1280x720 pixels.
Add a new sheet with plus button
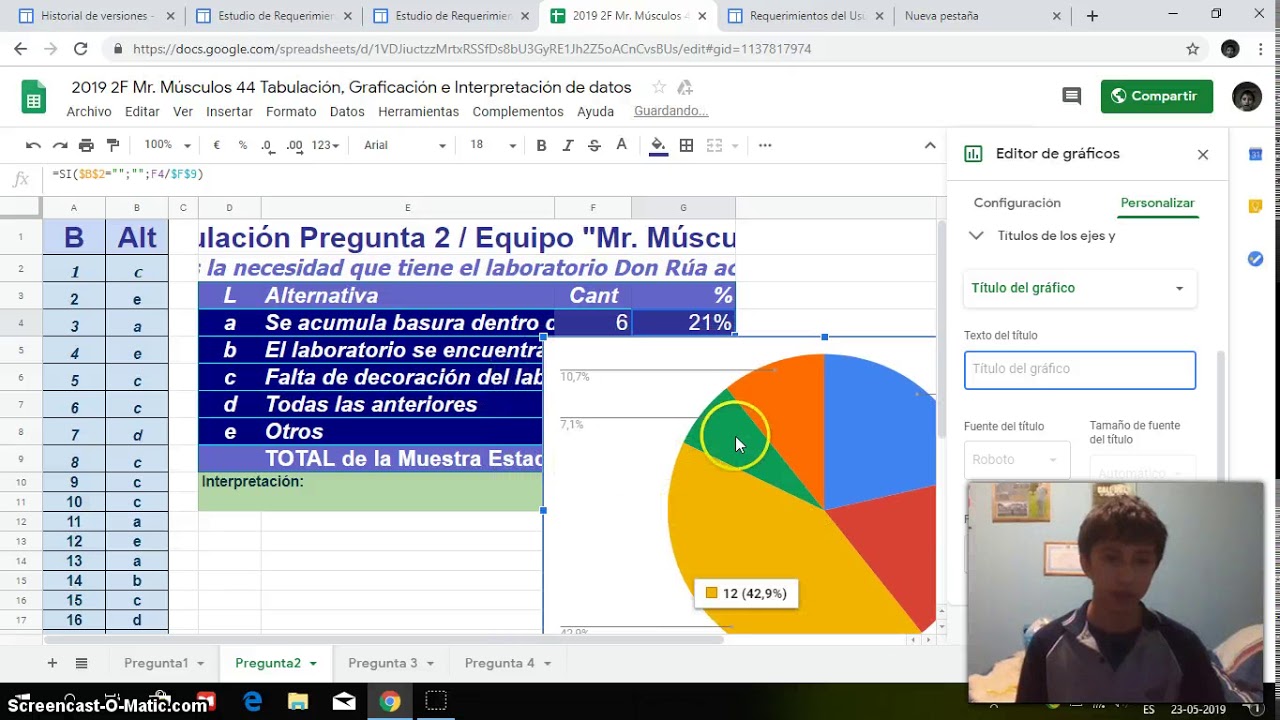coord(52,663)
